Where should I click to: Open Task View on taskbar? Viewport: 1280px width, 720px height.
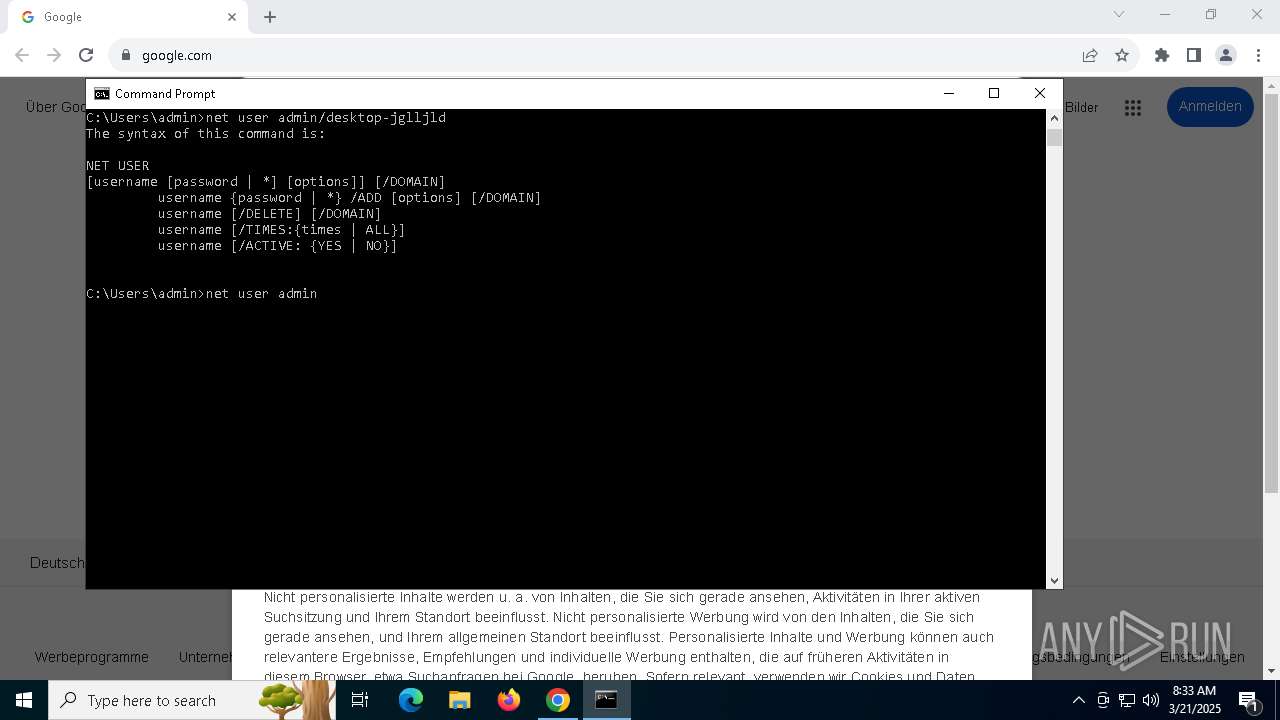(x=361, y=700)
